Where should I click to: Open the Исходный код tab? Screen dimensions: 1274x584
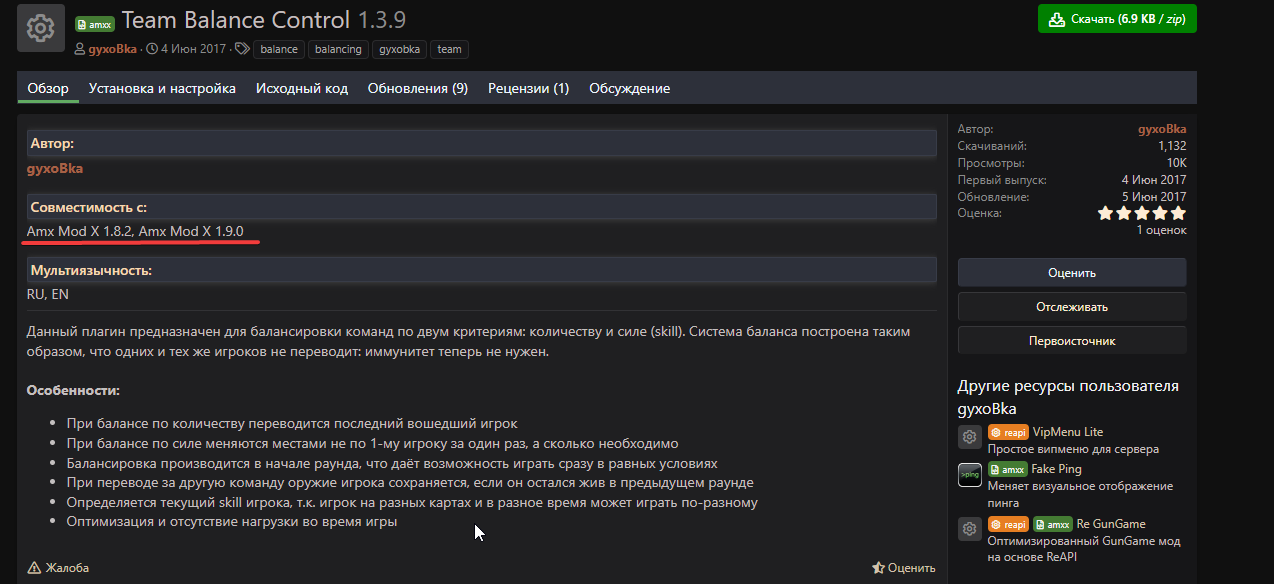pos(302,88)
